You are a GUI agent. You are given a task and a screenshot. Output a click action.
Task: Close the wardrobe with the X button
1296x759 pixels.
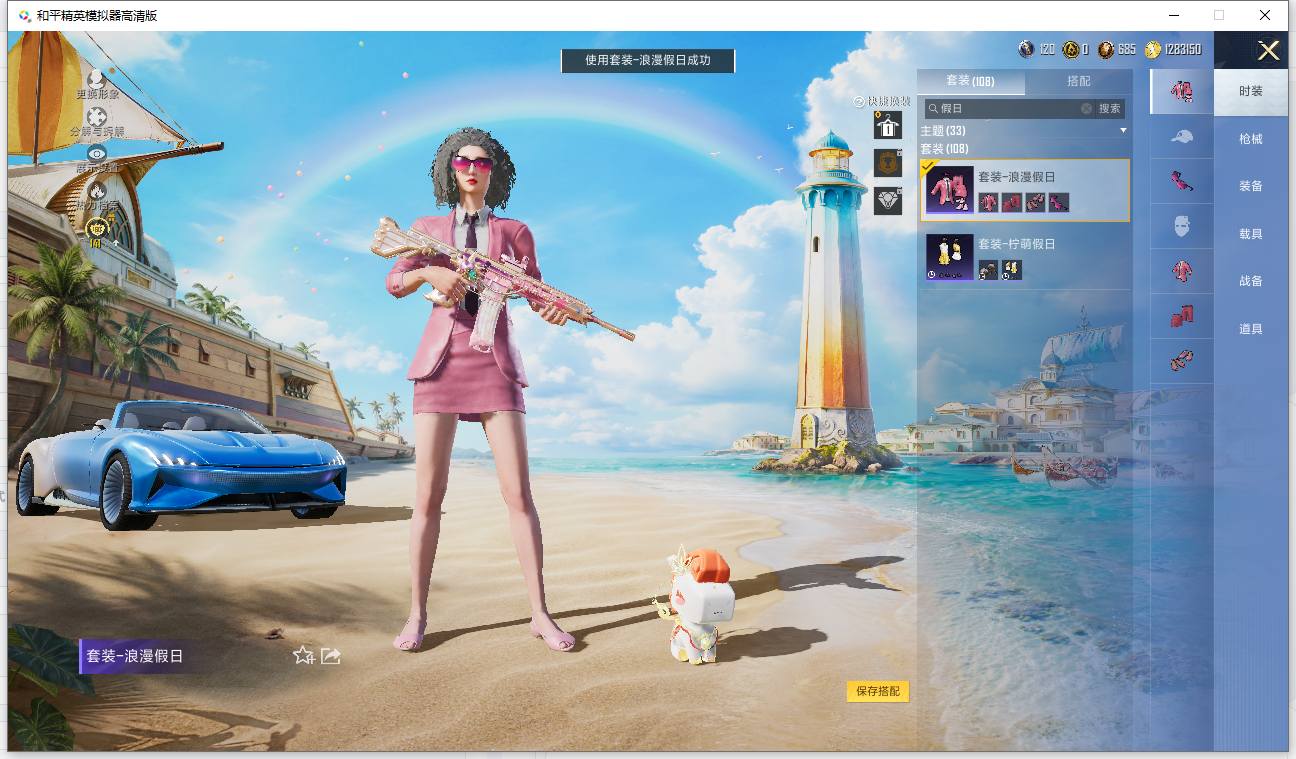[x=1268, y=51]
